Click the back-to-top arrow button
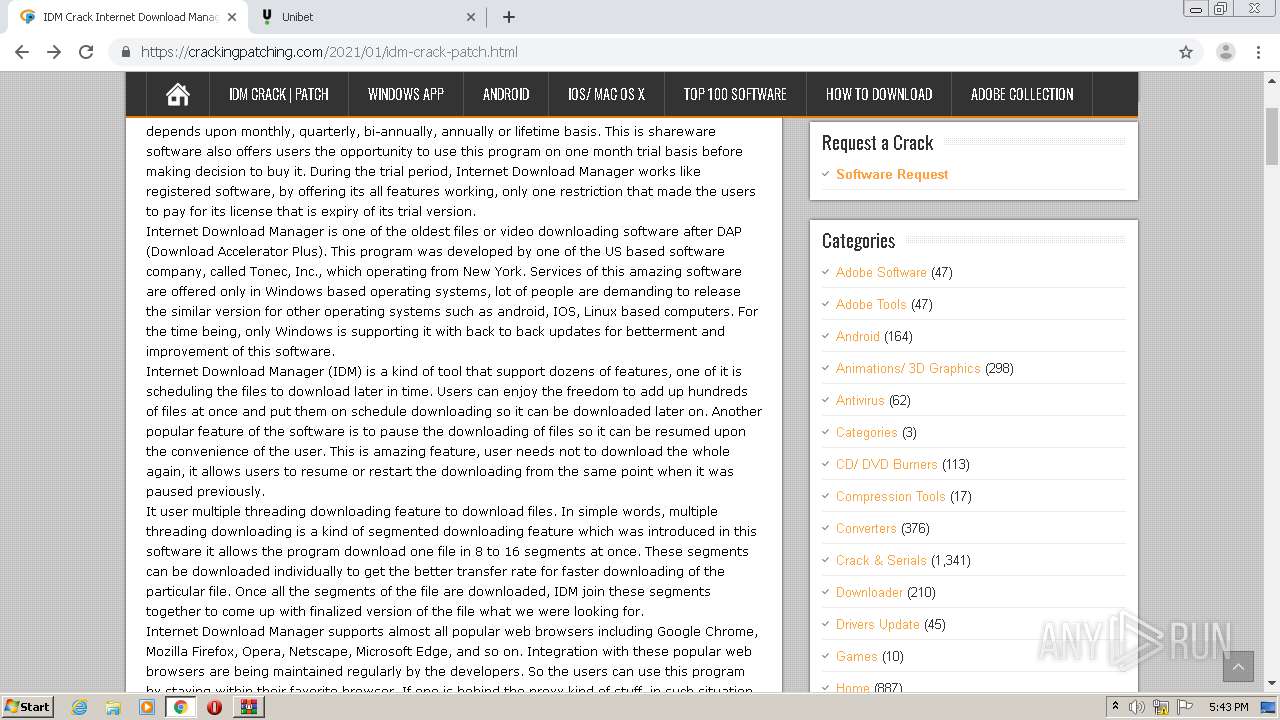This screenshot has width=1280, height=720. click(1238, 666)
